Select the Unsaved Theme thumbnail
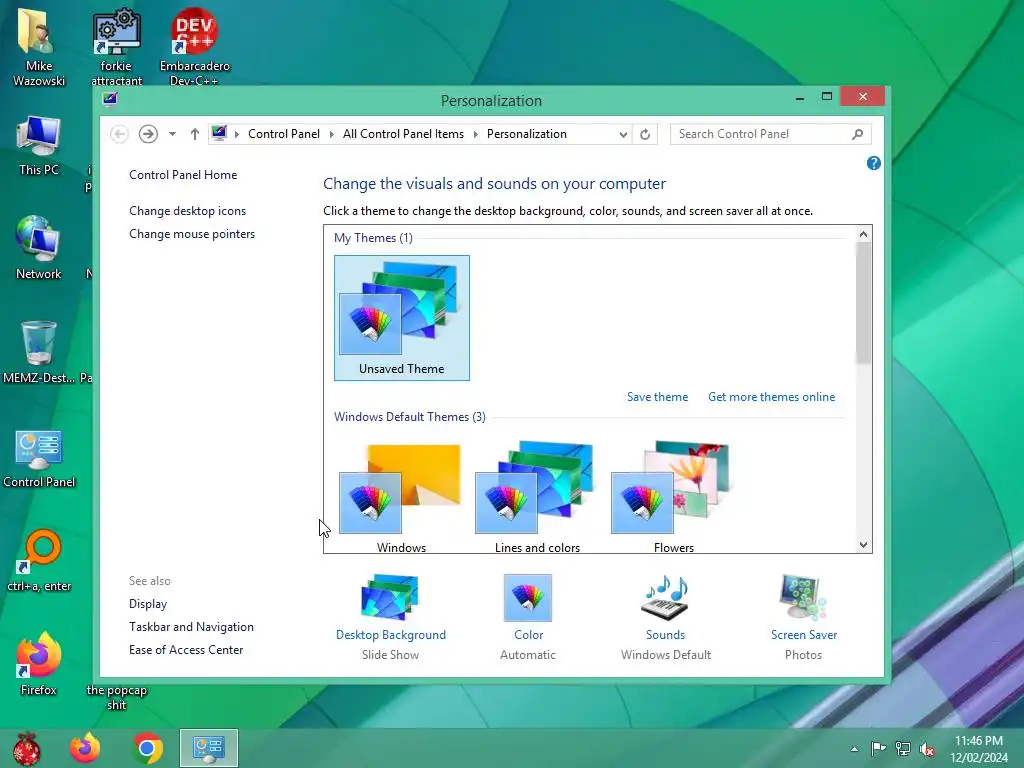 click(x=402, y=317)
